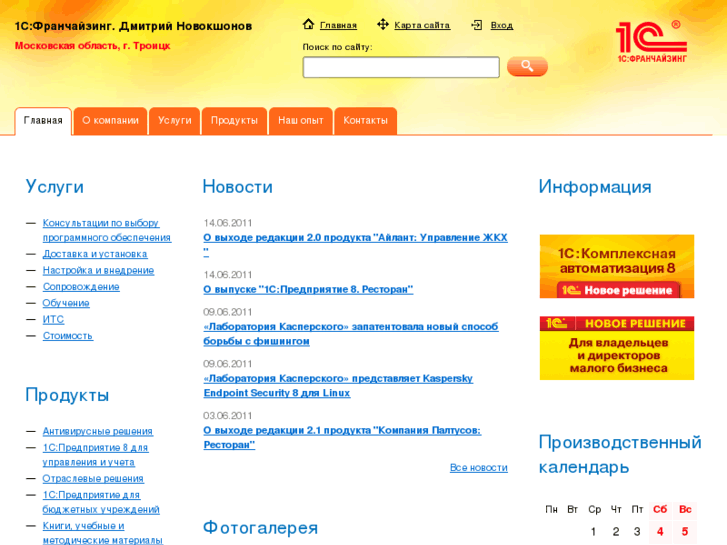Open the Отраслевые решения link

point(93,478)
